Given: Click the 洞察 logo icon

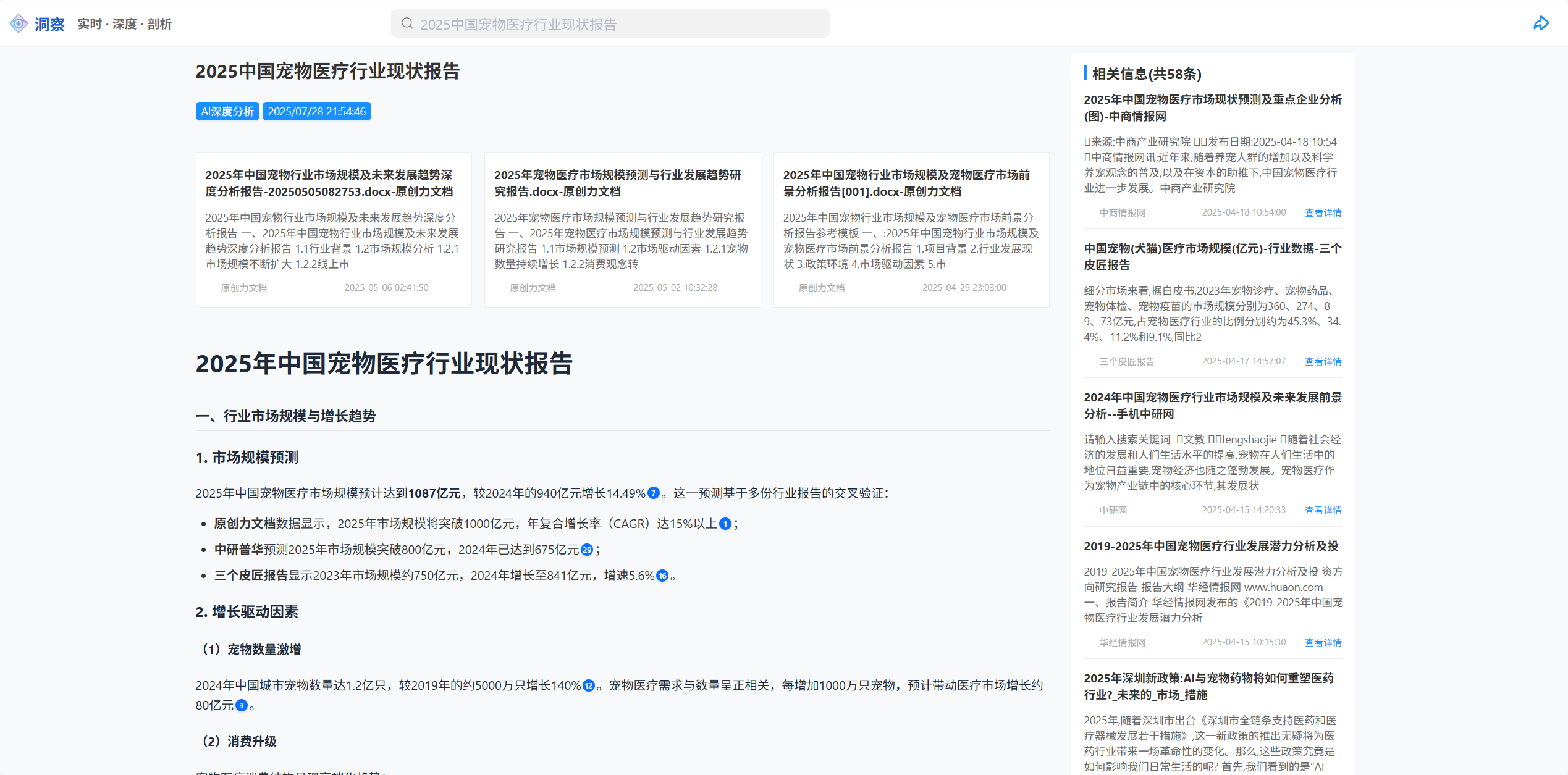Looking at the screenshot, I should pos(19,23).
